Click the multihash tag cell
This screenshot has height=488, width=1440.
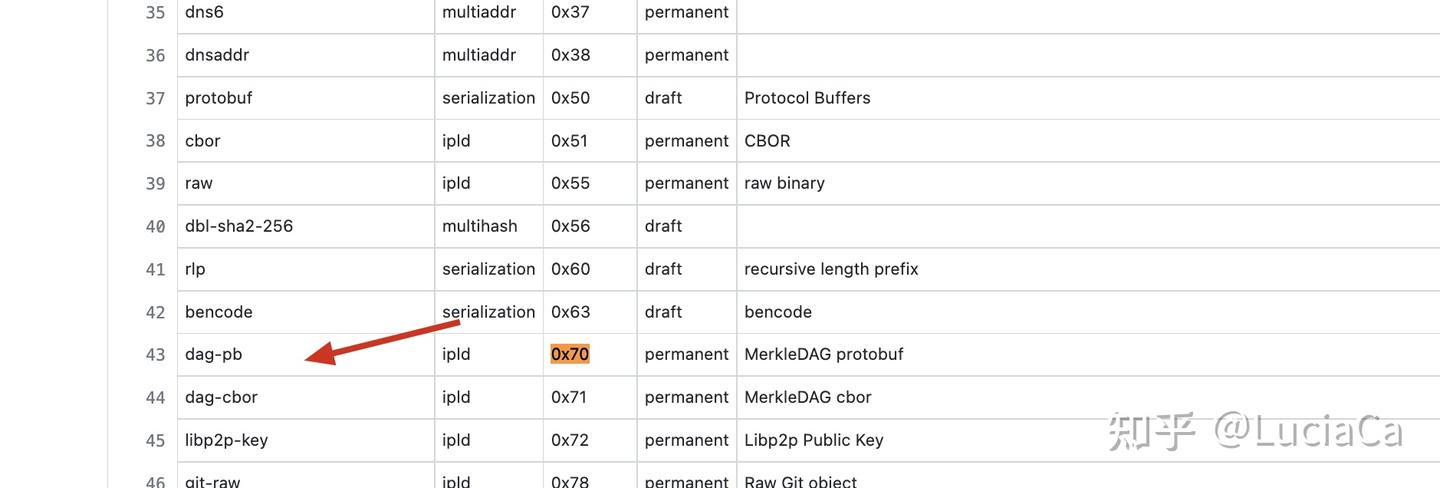(480, 226)
